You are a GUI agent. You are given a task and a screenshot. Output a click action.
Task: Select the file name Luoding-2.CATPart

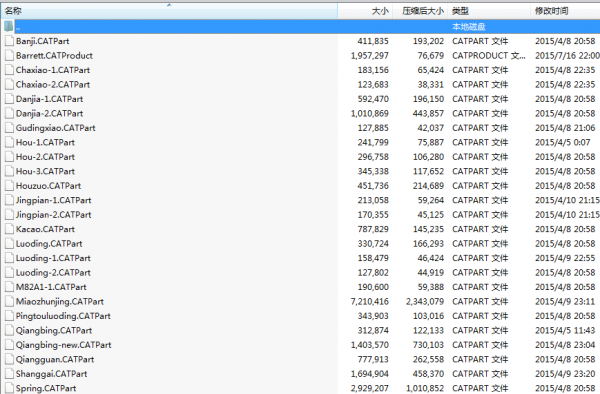pyautogui.click(x=53, y=273)
